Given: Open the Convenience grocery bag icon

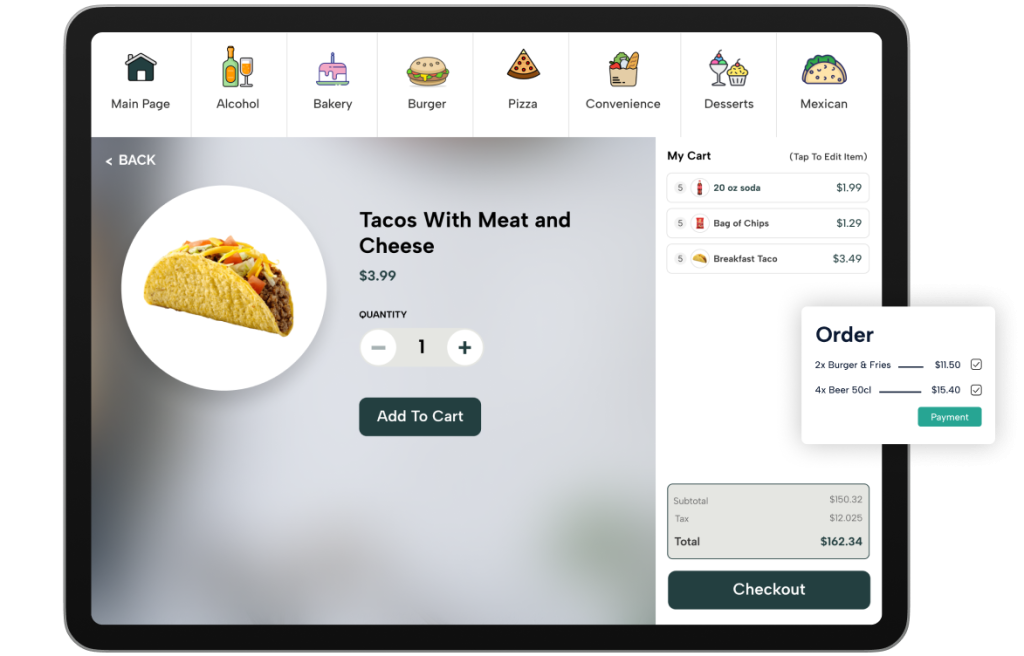Looking at the screenshot, I should (623, 69).
